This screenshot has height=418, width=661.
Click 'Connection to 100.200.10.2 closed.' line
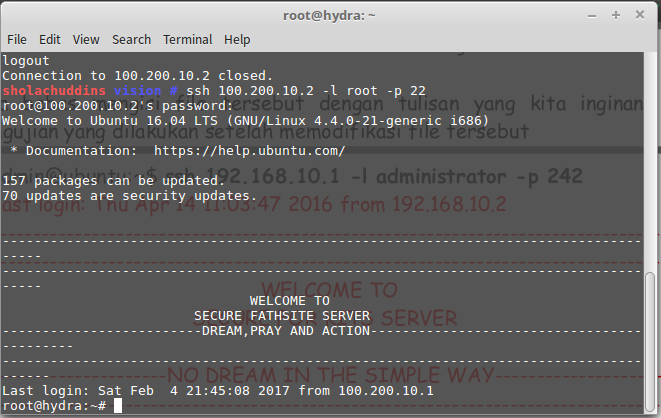coord(137,76)
